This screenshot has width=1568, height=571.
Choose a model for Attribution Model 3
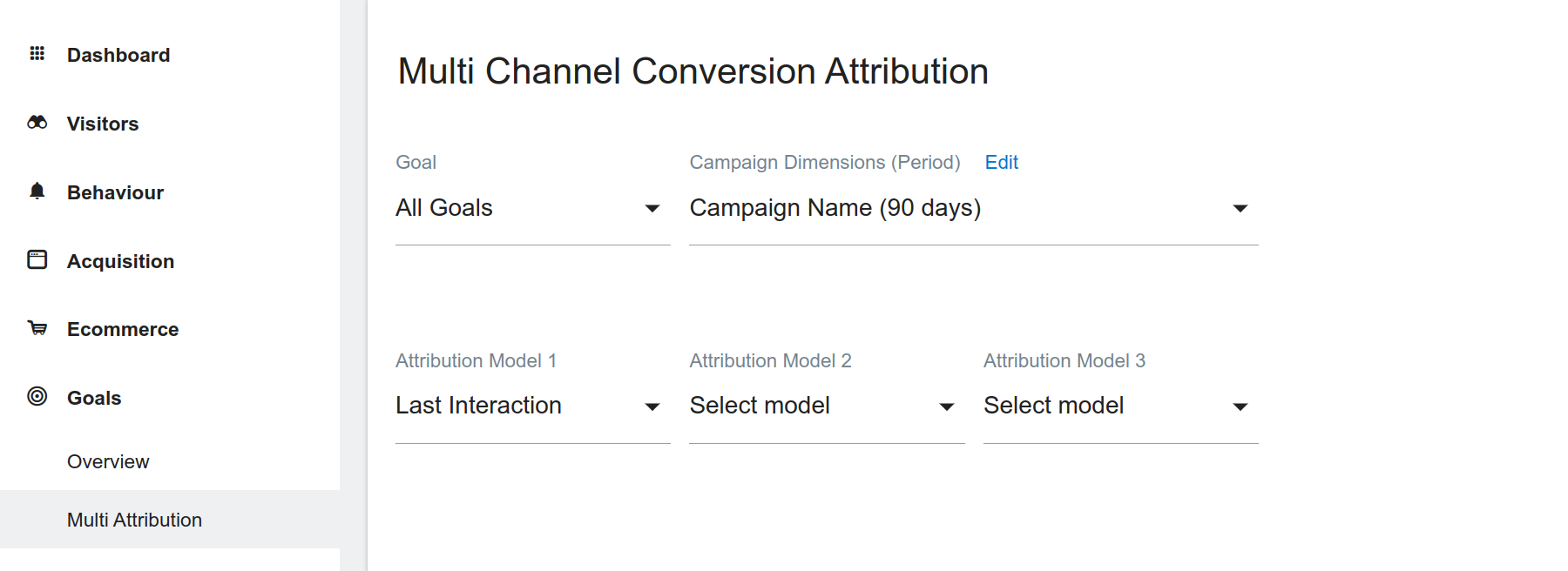click(1119, 406)
